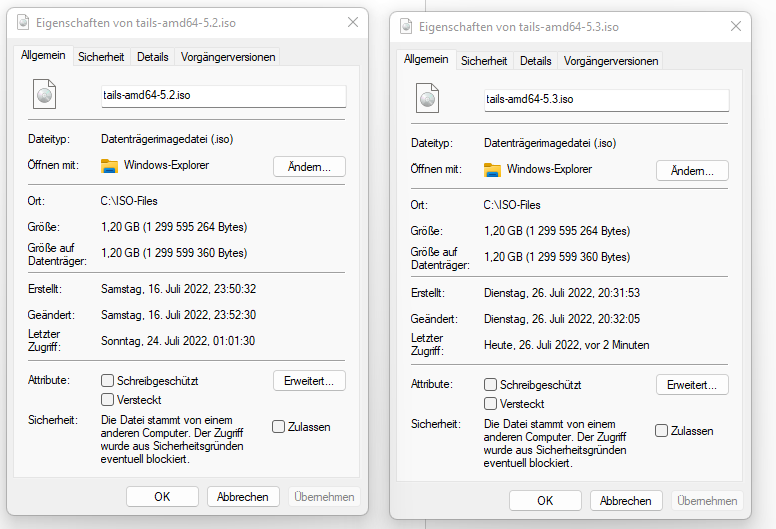This screenshot has width=776, height=529.
Task: Click last access Heute, 26. Juli 2022, vor 2 Minuten
Action: [x=567, y=345]
